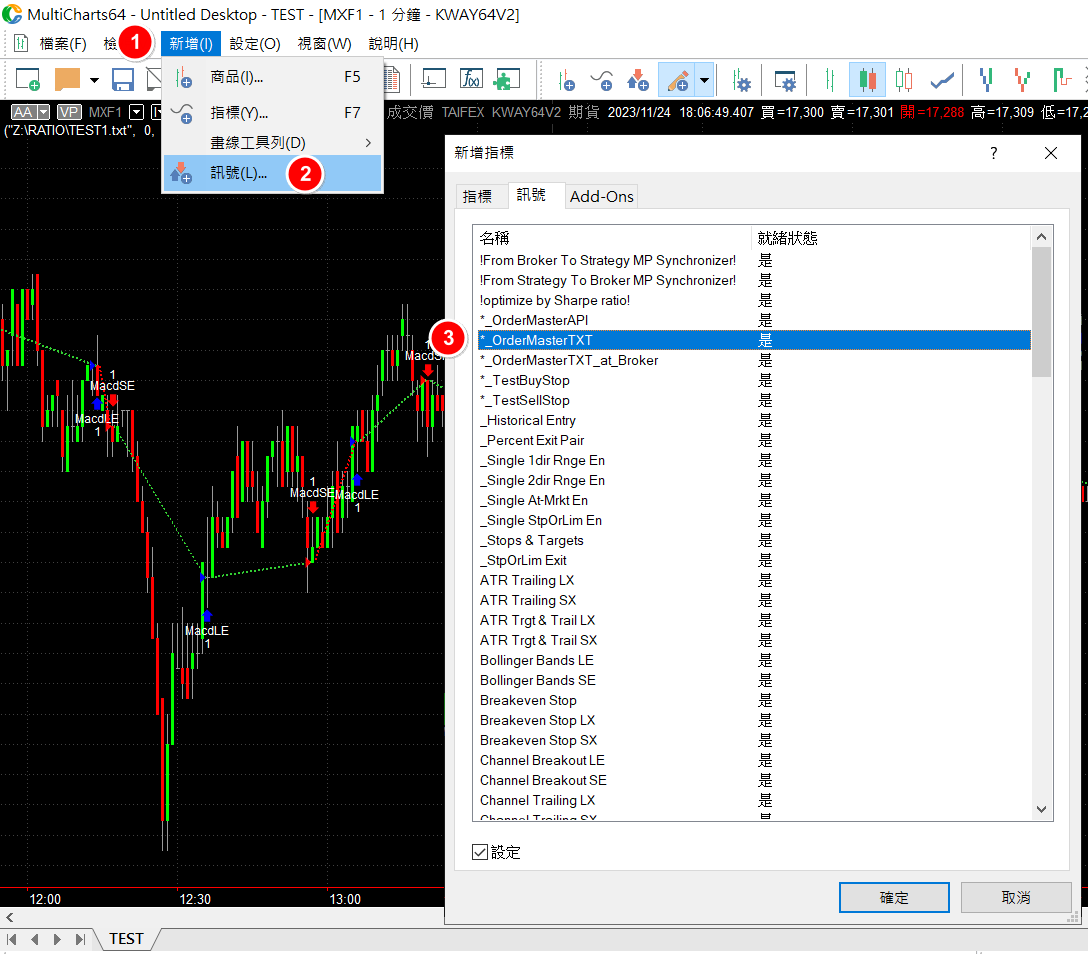Cancel with the 取消 button
The width and height of the screenshot is (1088, 954).
click(1016, 898)
